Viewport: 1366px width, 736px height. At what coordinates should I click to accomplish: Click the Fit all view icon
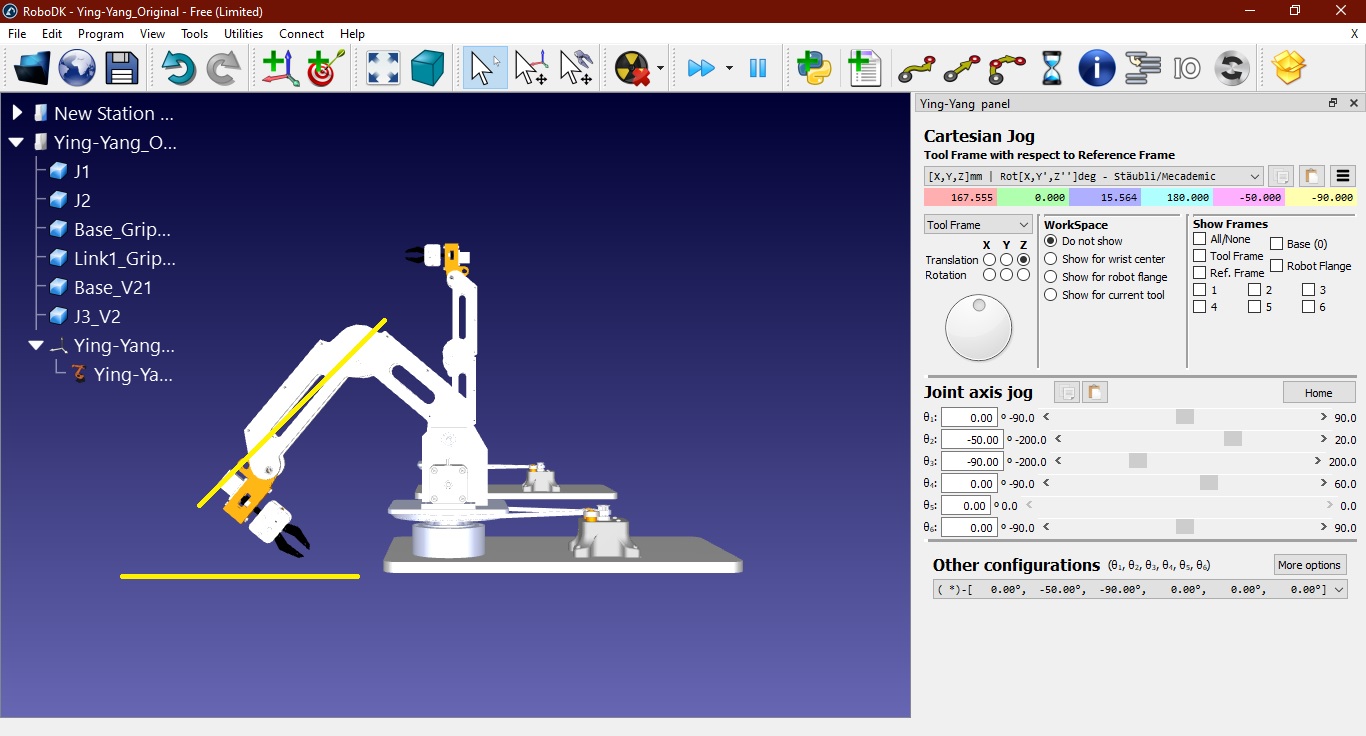pos(383,69)
